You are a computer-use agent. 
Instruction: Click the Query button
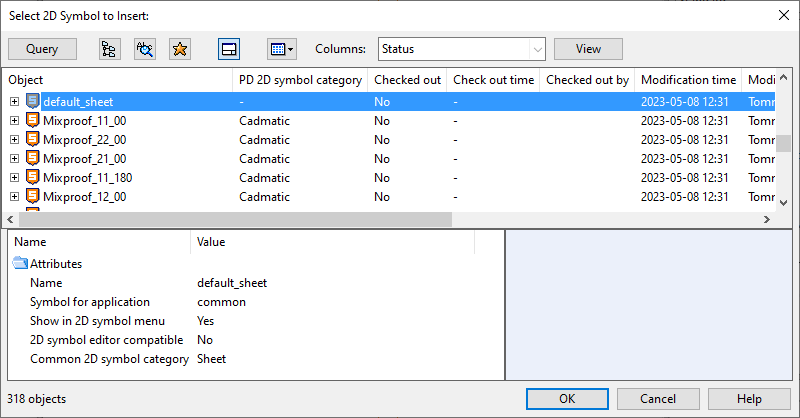point(42,49)
